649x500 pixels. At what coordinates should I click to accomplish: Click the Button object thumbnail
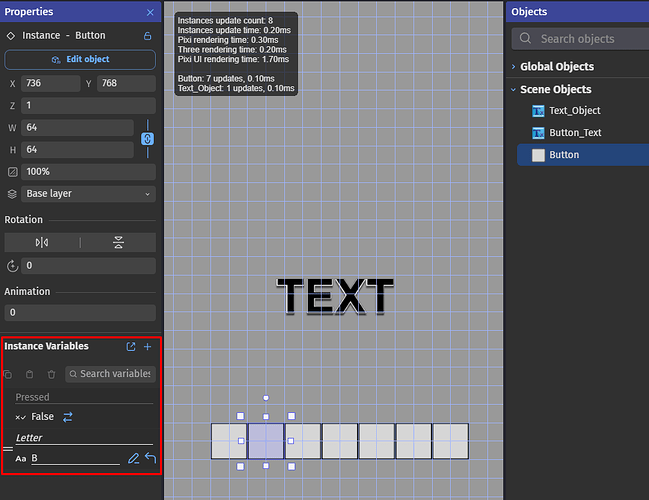[538, 155]
